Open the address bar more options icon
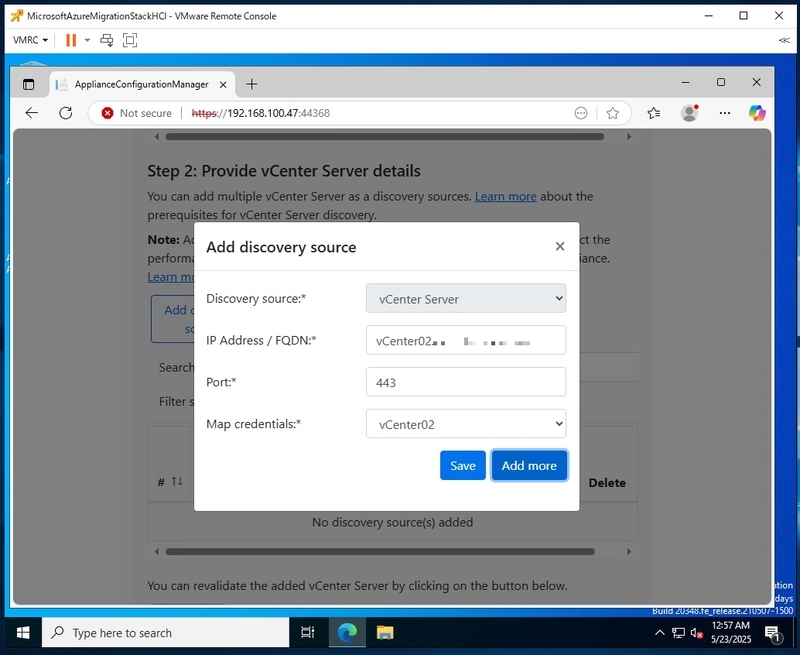 coord(581,113)
